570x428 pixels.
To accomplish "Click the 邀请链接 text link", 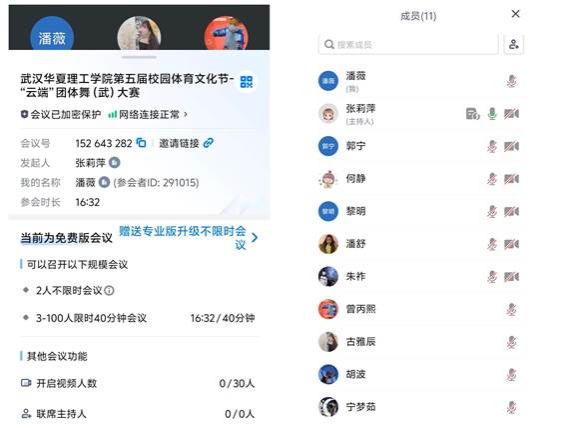I will point(179,143).
